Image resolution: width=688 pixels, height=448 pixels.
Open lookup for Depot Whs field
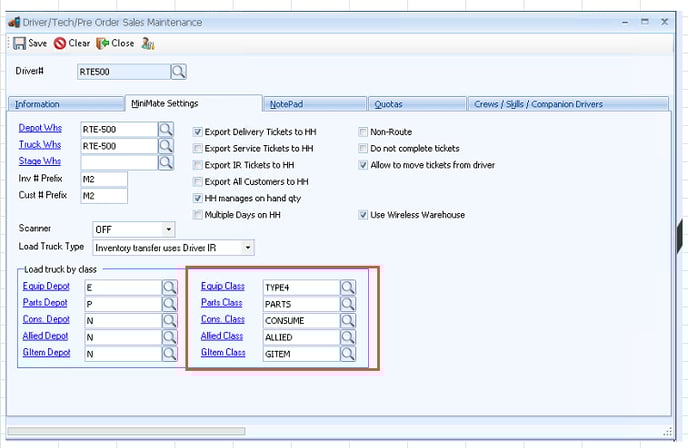[166, 129]
